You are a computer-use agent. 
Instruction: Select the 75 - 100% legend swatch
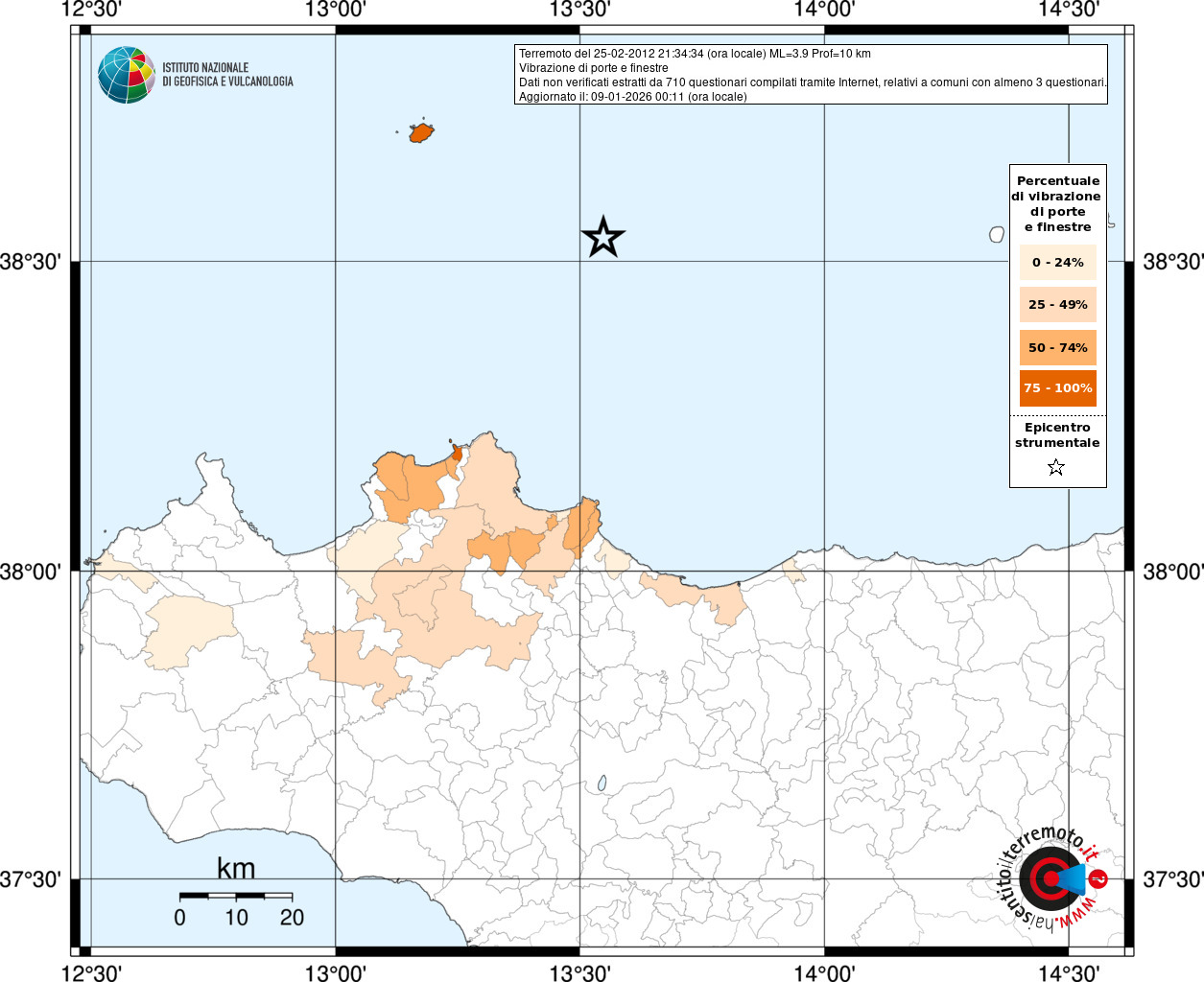pyautogui.click(x=1057, y=388)
